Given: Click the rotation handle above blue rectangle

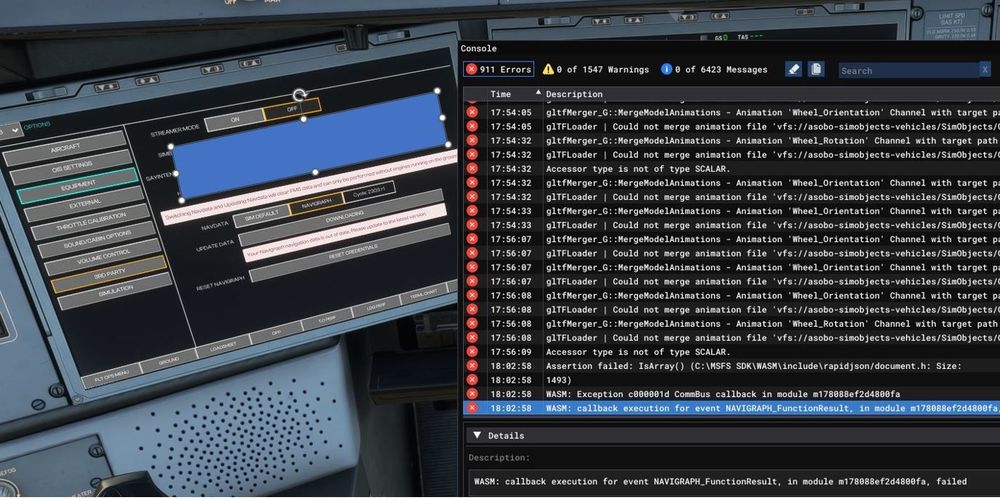Looking at the screenshot, I should point(299,93).
